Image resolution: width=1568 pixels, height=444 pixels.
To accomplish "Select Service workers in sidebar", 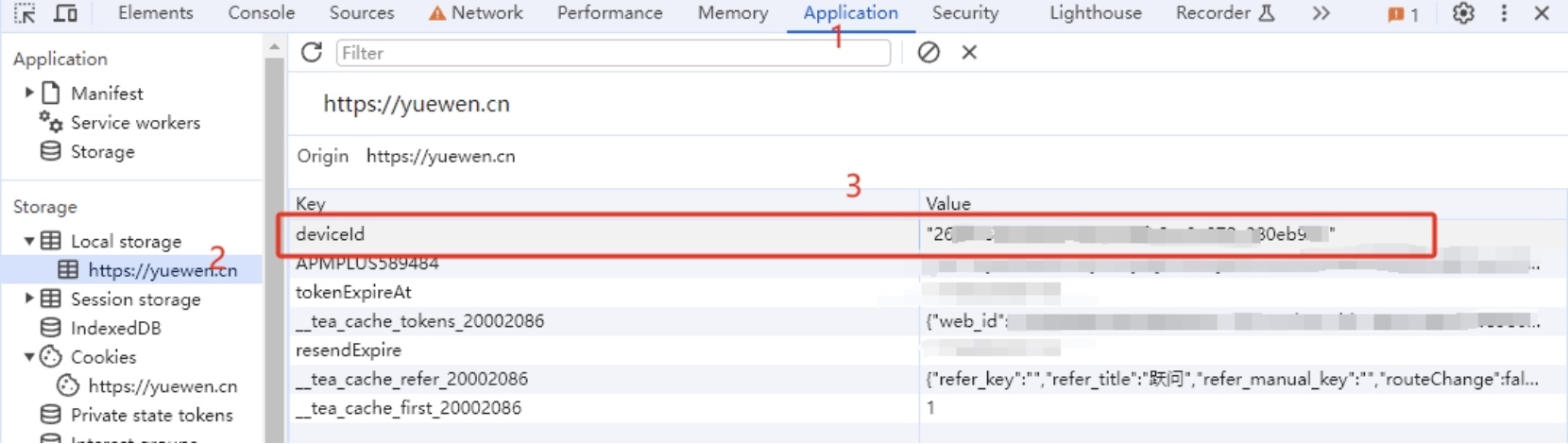I will (135, 123).
